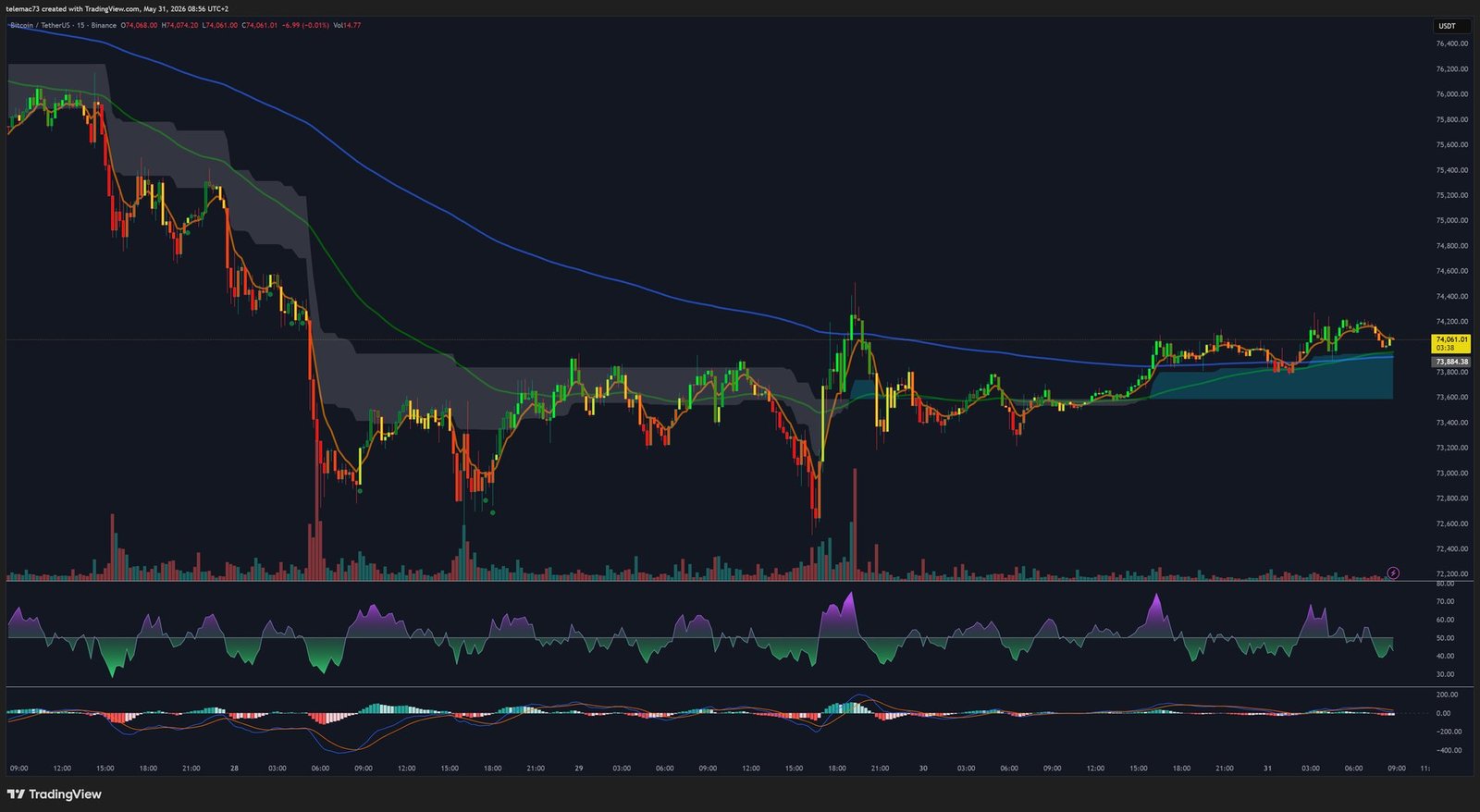The width and height of the screenshot is (1480, 812).
Task: Click the low value L74,061.00
Action: point(220,25)
